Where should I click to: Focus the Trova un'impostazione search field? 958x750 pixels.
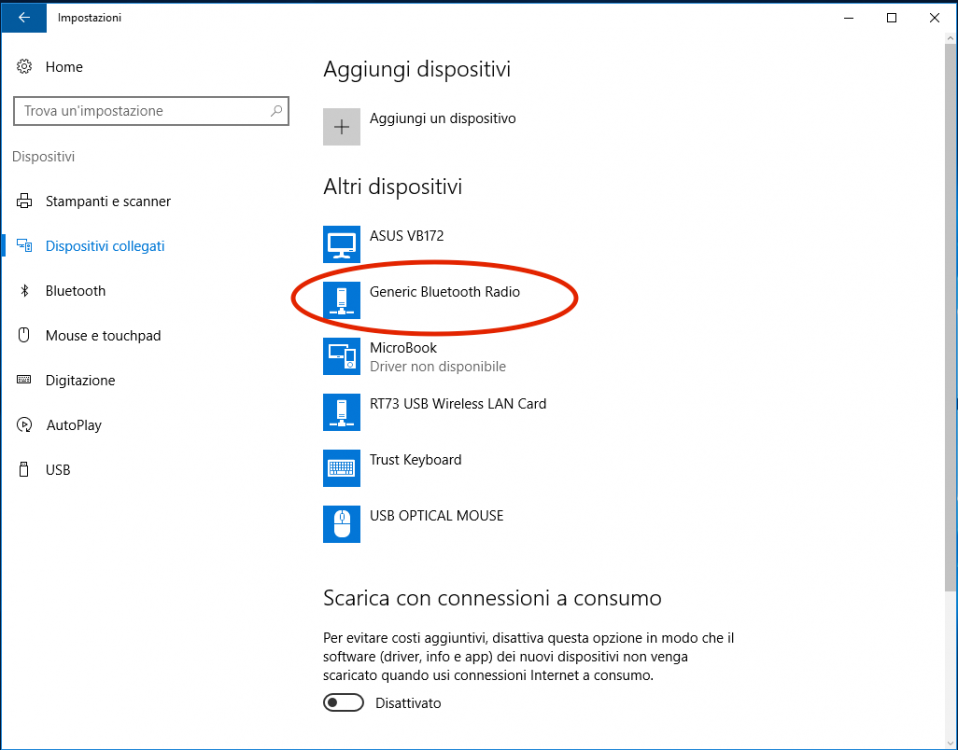pyautogui.click(x=151, y=111)
